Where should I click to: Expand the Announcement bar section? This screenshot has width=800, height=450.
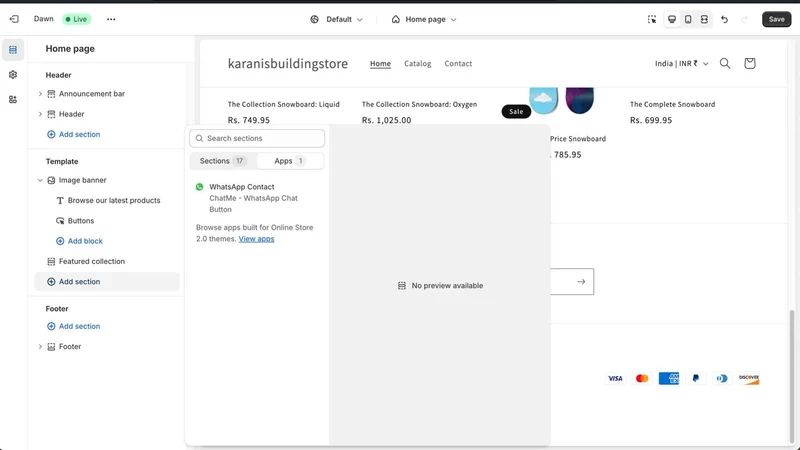point(40,94)
